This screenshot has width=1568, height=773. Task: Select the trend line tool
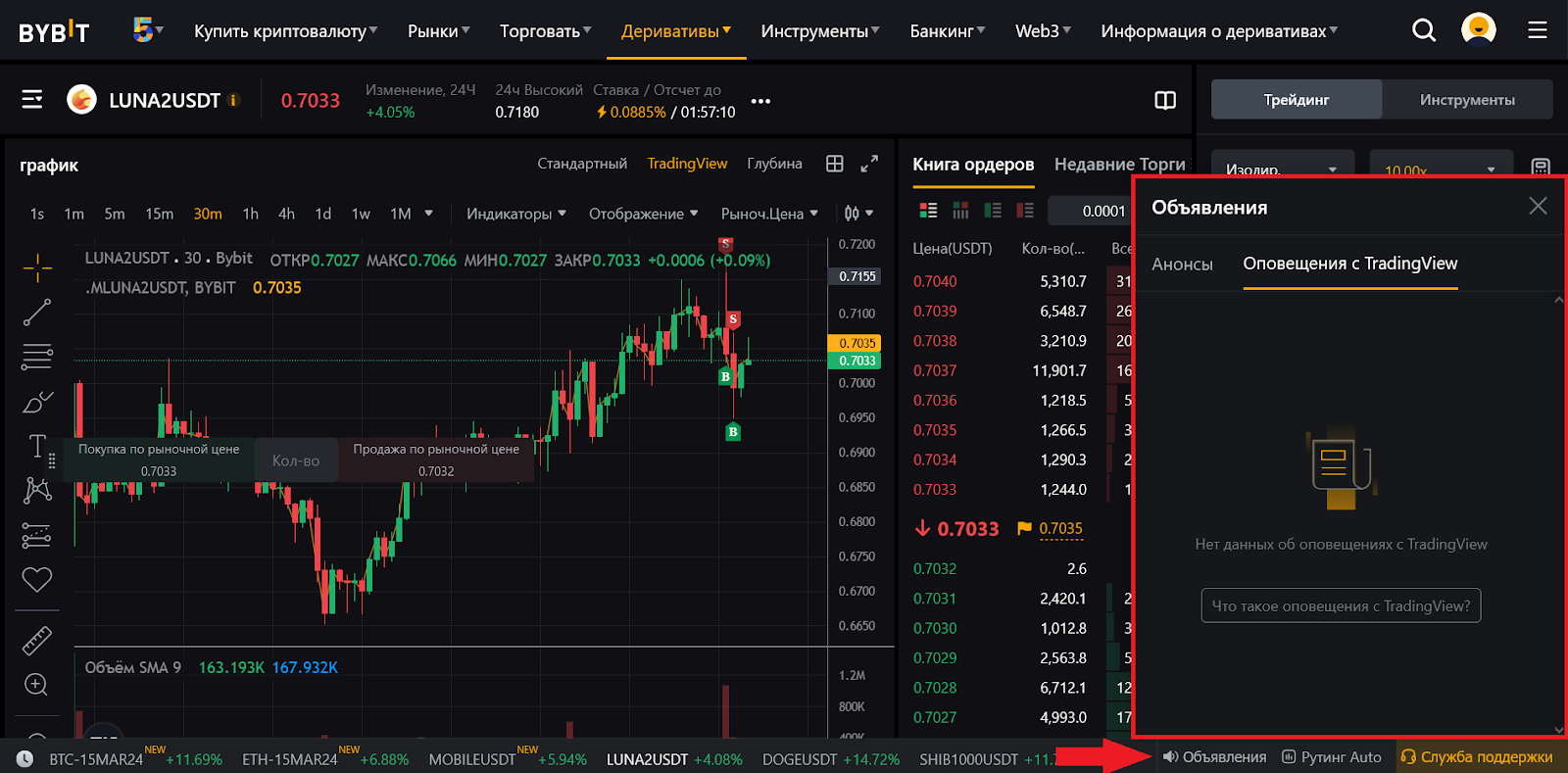[x=37, y=313]
